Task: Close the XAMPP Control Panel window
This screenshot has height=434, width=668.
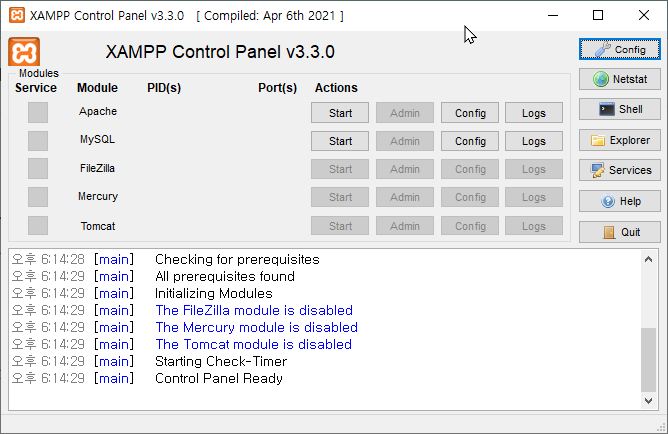Action: (644, 15)
